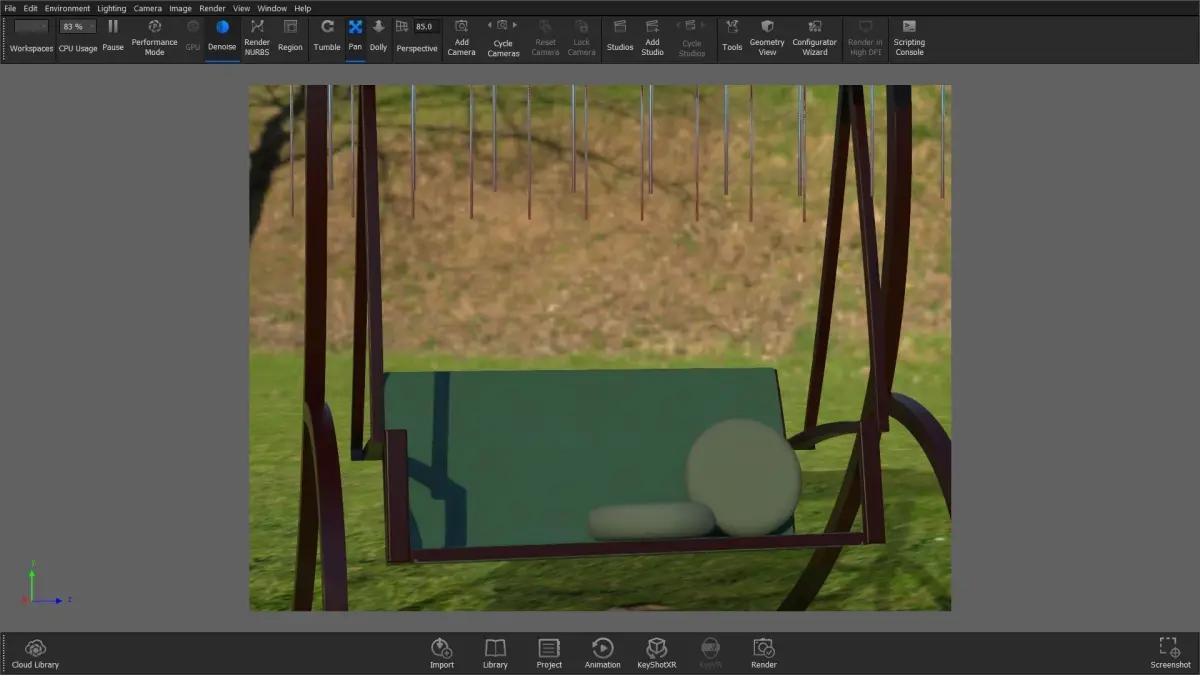This screenshot has width=1200, height=675.
Task: Select the Tumble camera tool
Action: tap(327, 36)
